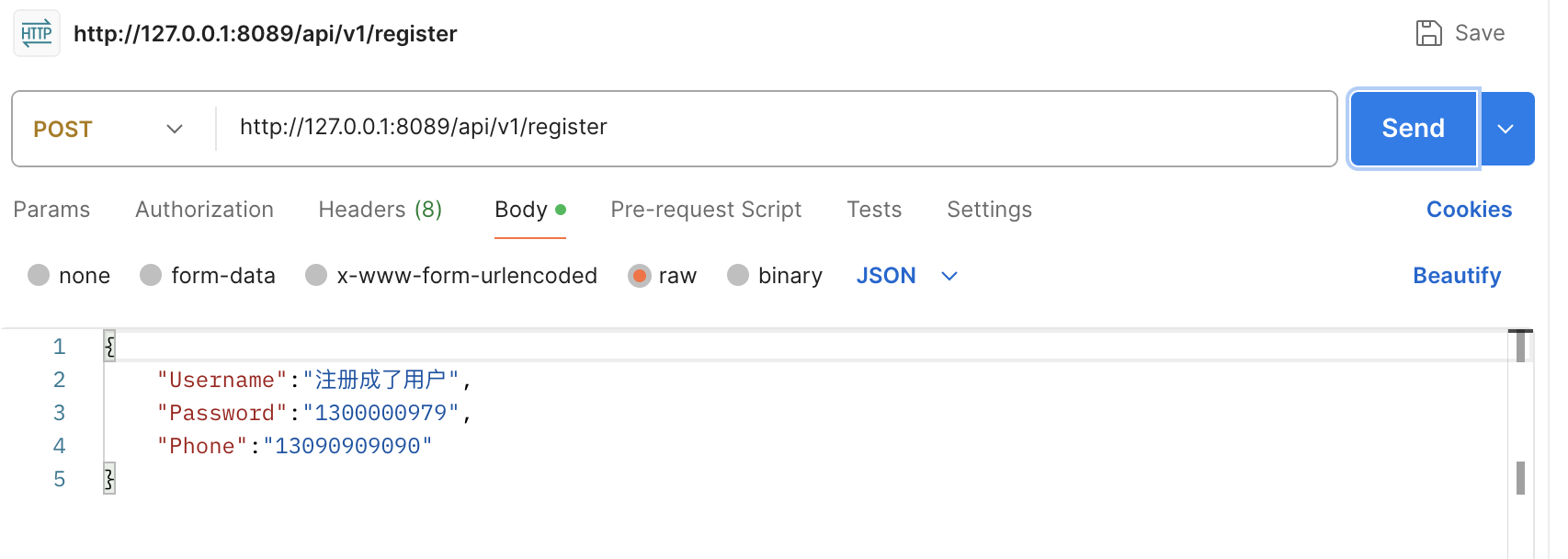Click the editor vertical scrollbar thumb
Viewport: 1568px width, 559px height.
[1520, 478]
